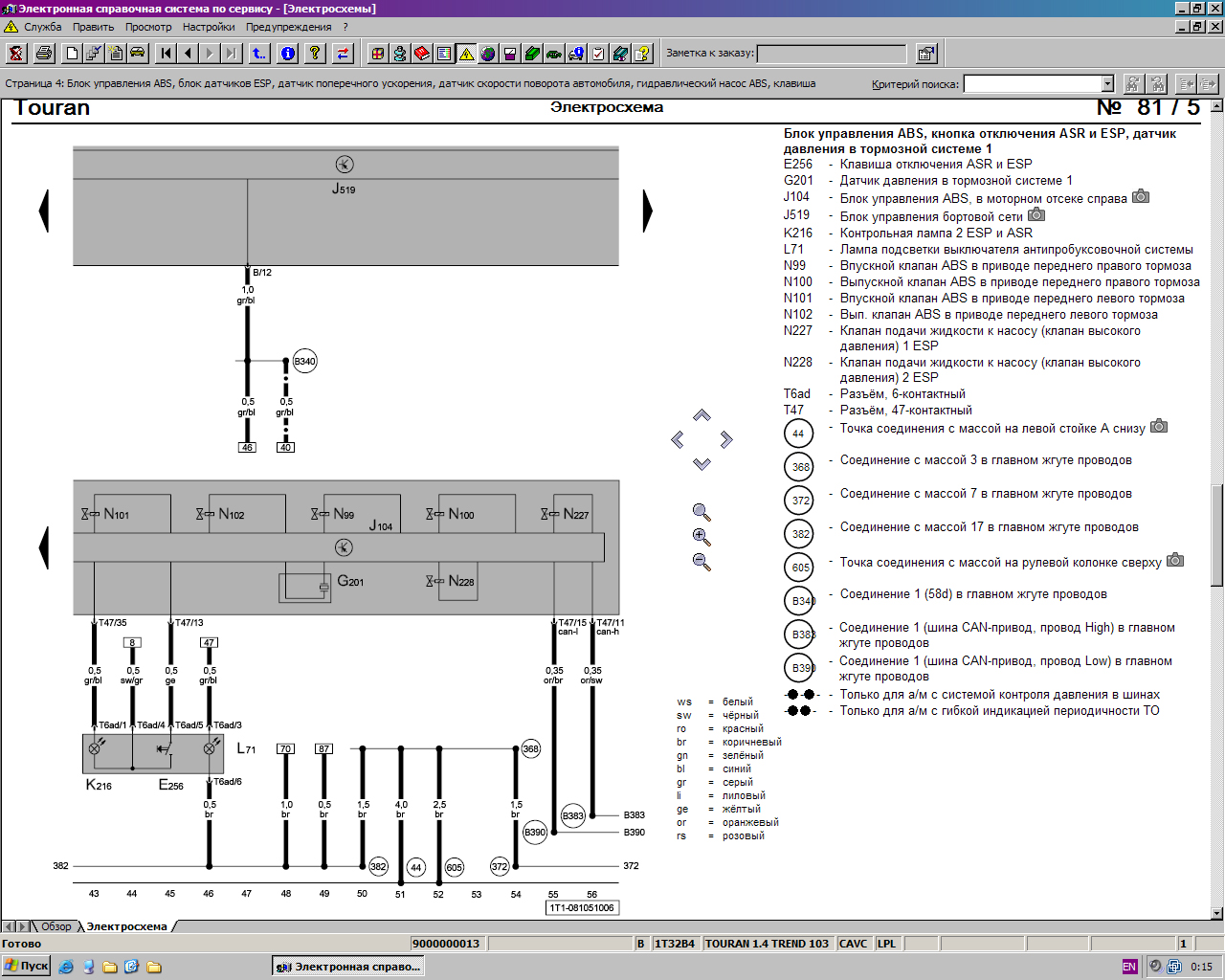Viewport: 1225px width, 980px height.
Task: Expand the Критерий поиска dropdown
Action: click(x=1107, y=84)
